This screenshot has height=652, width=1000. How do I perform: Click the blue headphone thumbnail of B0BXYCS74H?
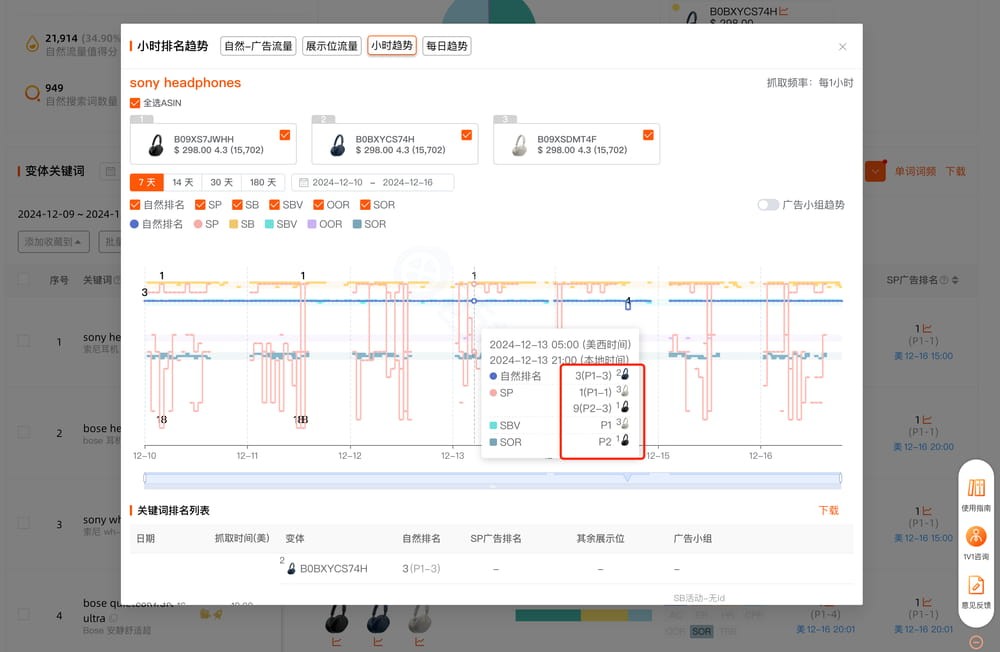click(337, 145)
